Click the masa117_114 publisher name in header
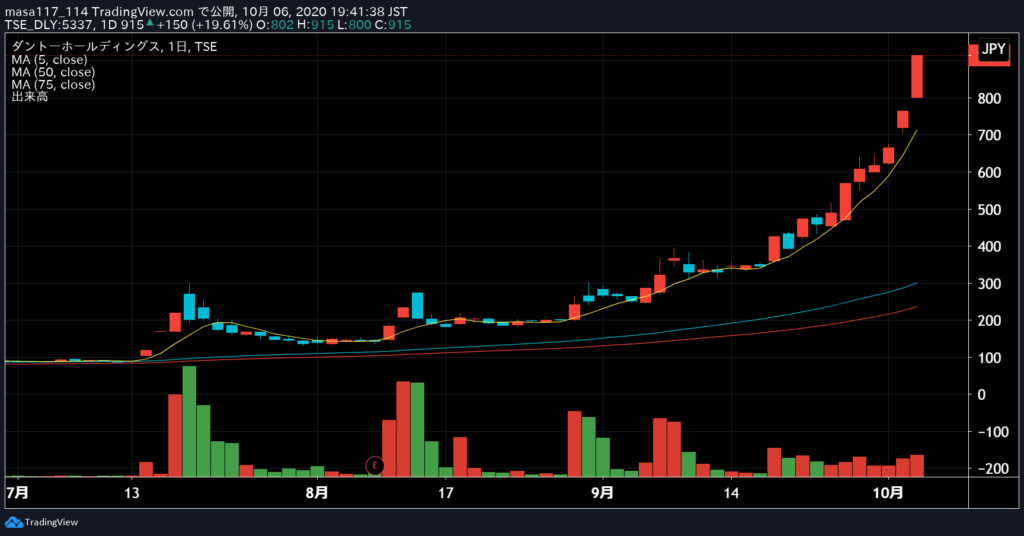 pyautogui.click(x=46, y=12)
